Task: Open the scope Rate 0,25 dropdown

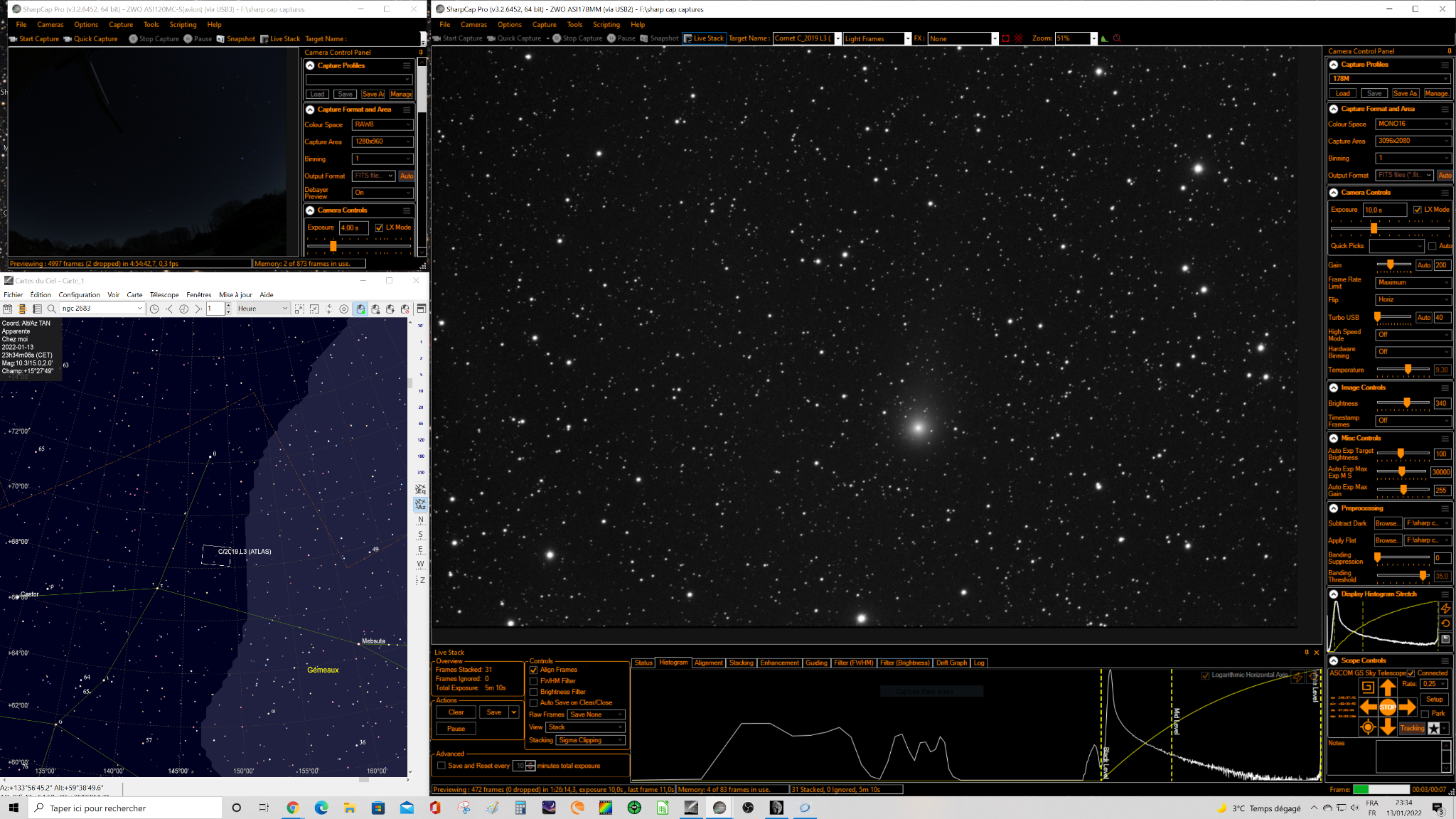Action: pos(1435,684)
